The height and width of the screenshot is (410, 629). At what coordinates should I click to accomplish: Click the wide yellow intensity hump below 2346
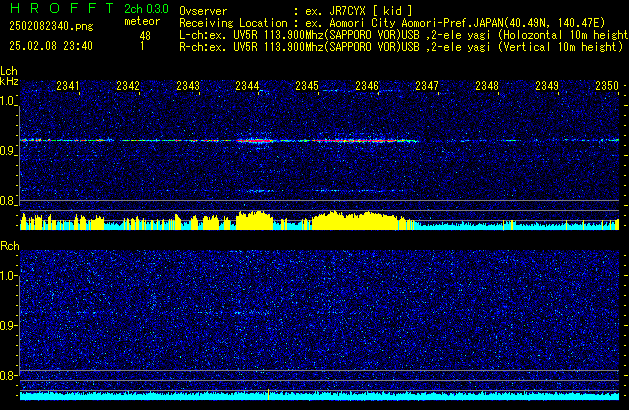357,221
